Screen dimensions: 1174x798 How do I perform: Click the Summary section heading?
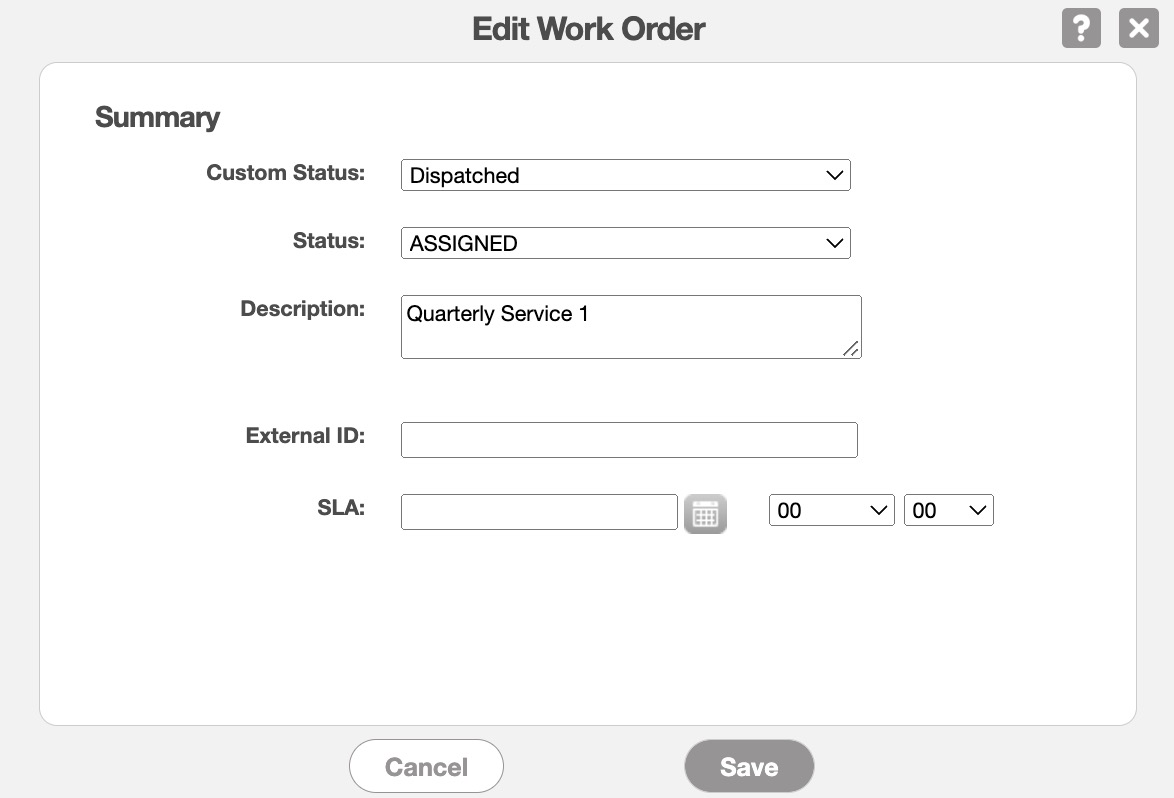tap(157, 117)
